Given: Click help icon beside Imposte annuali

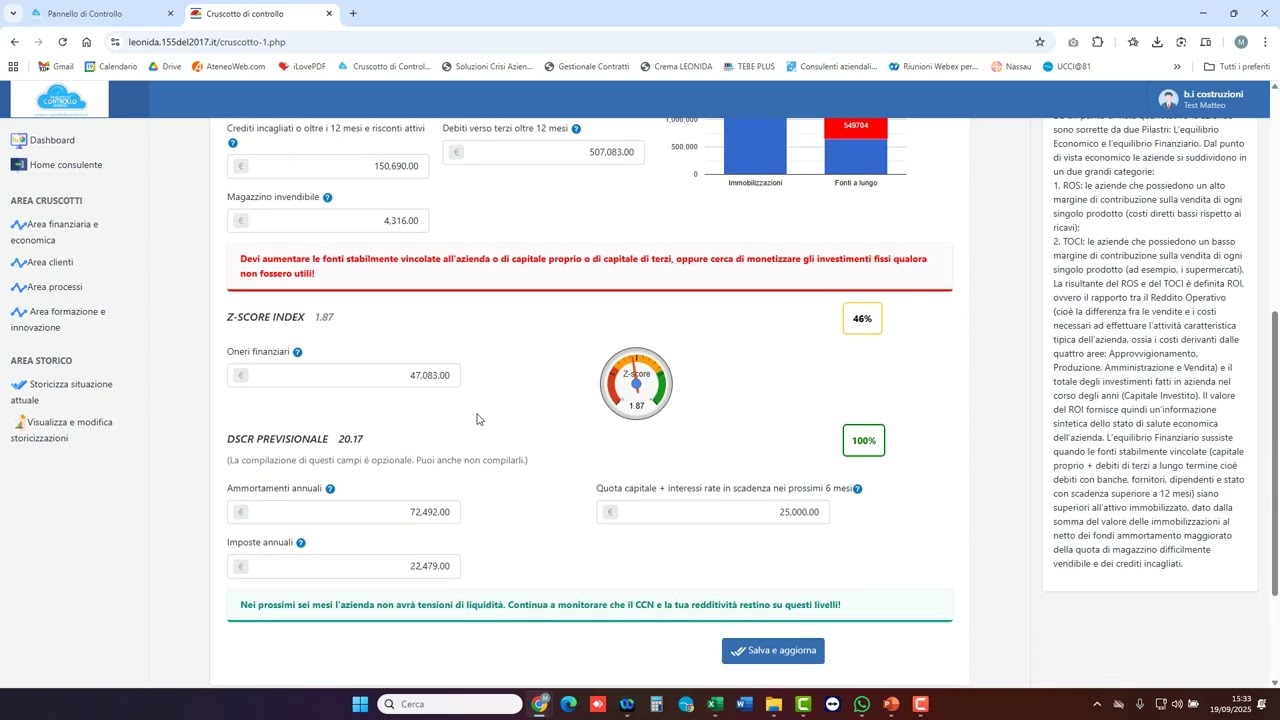Looking at the screenshot, I should click(300, 543).
